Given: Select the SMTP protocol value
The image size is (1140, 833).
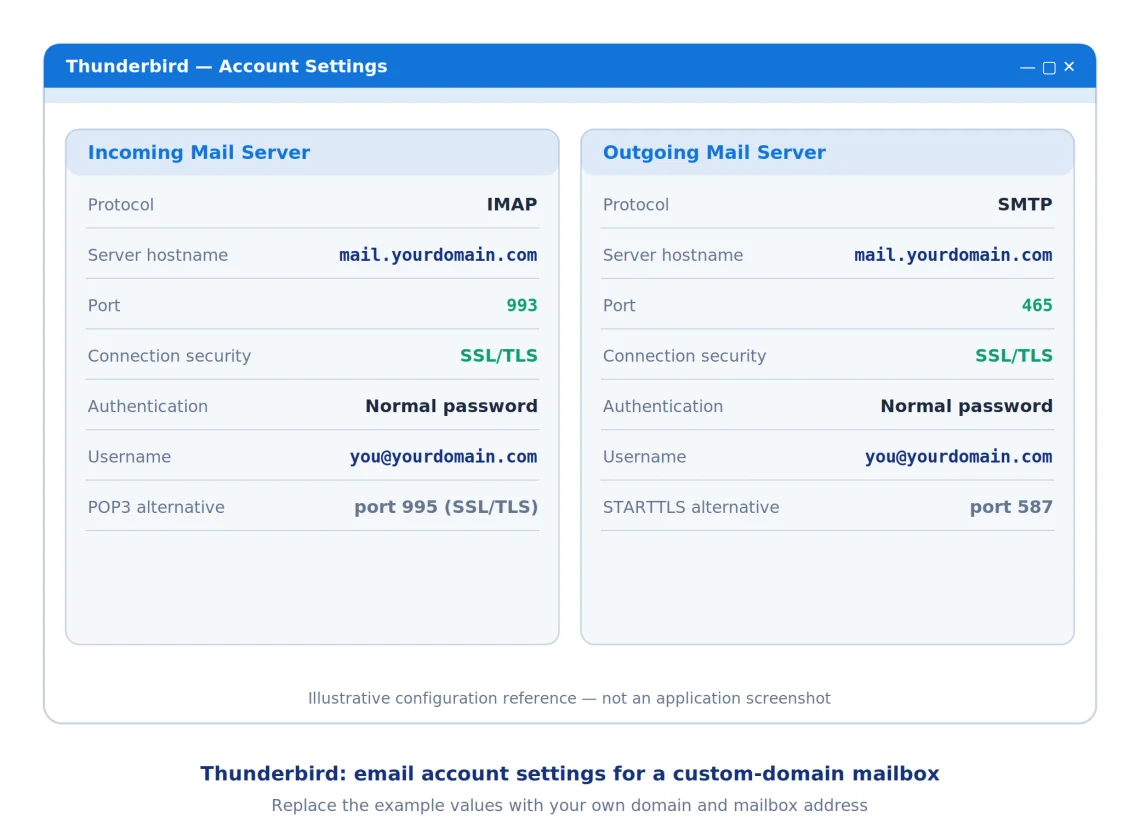Looking at the screenshot, I should (1024, 204).
